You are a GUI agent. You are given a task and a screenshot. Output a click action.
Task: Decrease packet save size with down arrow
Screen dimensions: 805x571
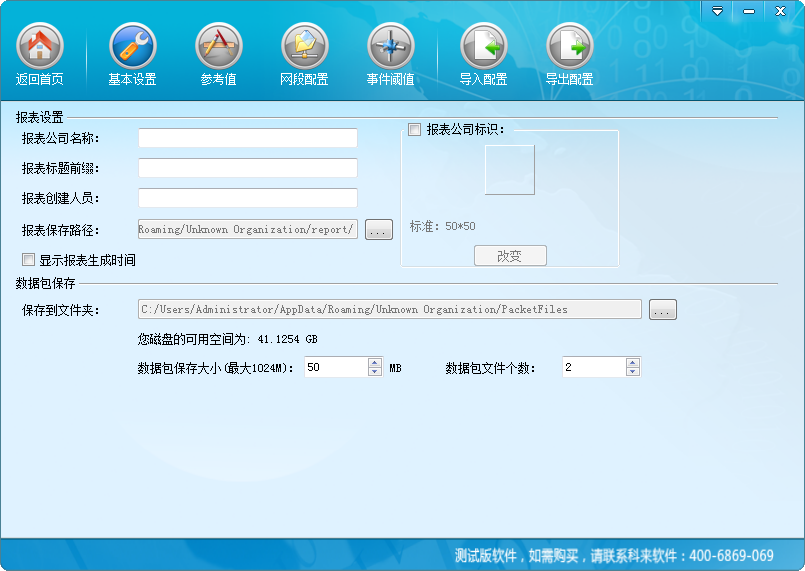pyautogui.click(x=375, y=372)
